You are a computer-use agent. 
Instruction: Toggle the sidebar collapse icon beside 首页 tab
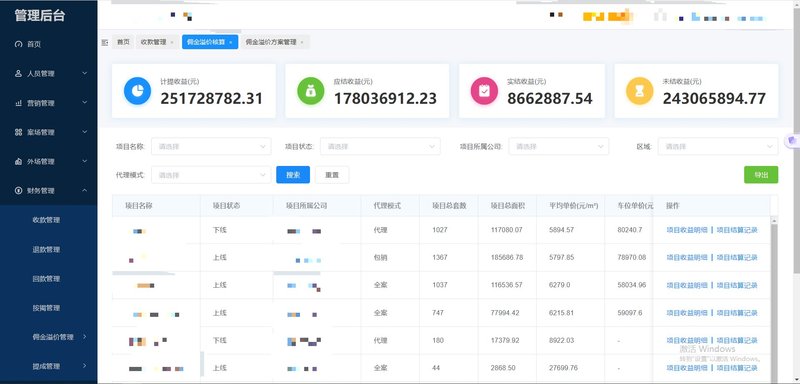pos(106,42)
